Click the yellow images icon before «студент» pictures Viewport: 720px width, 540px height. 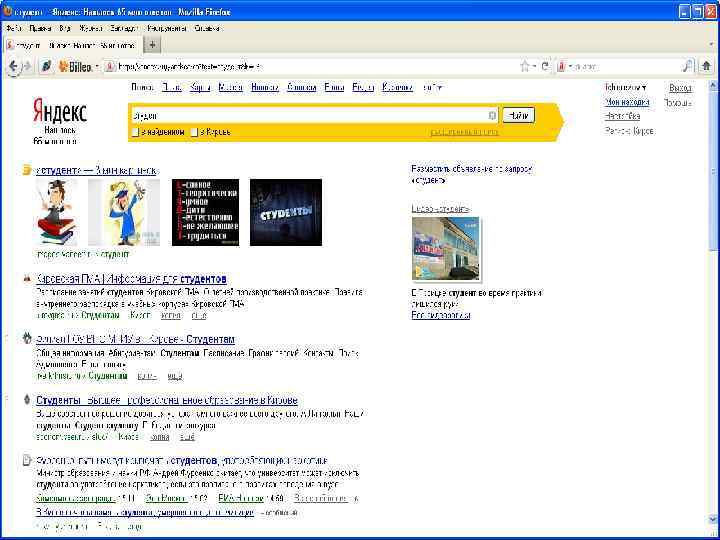tap(27, 170)
